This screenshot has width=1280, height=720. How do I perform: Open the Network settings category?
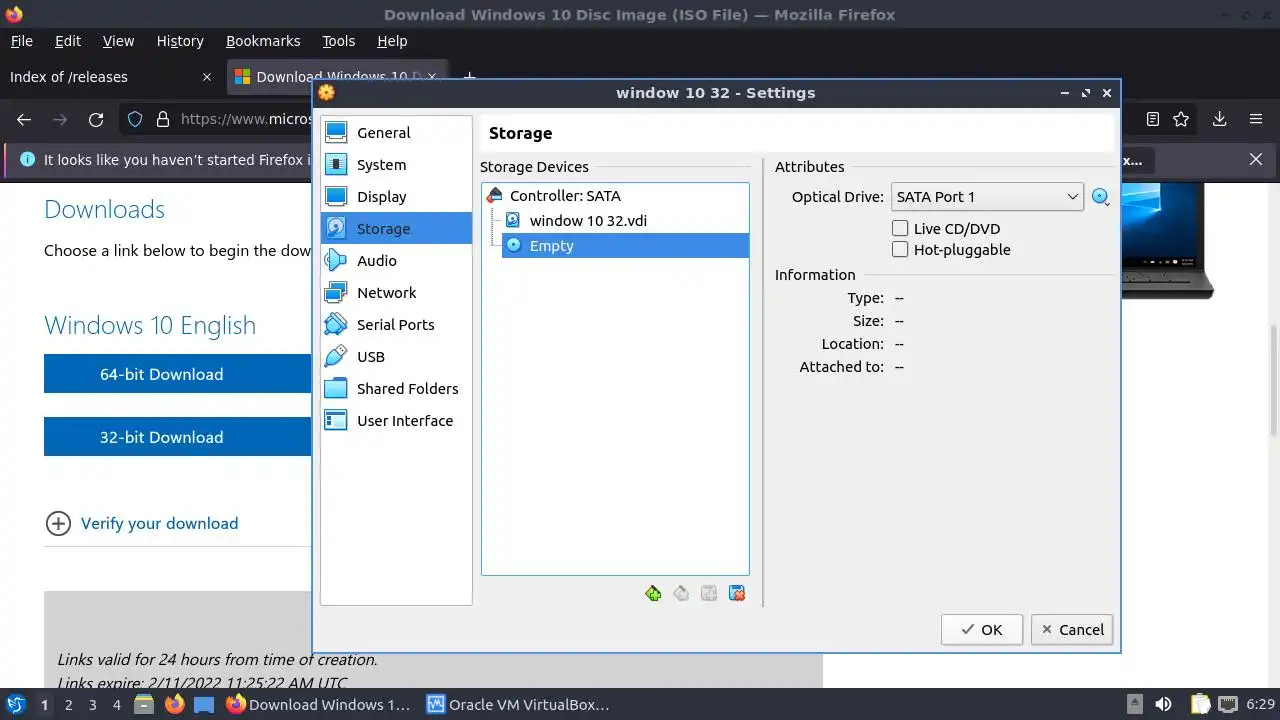coord(396,293)
